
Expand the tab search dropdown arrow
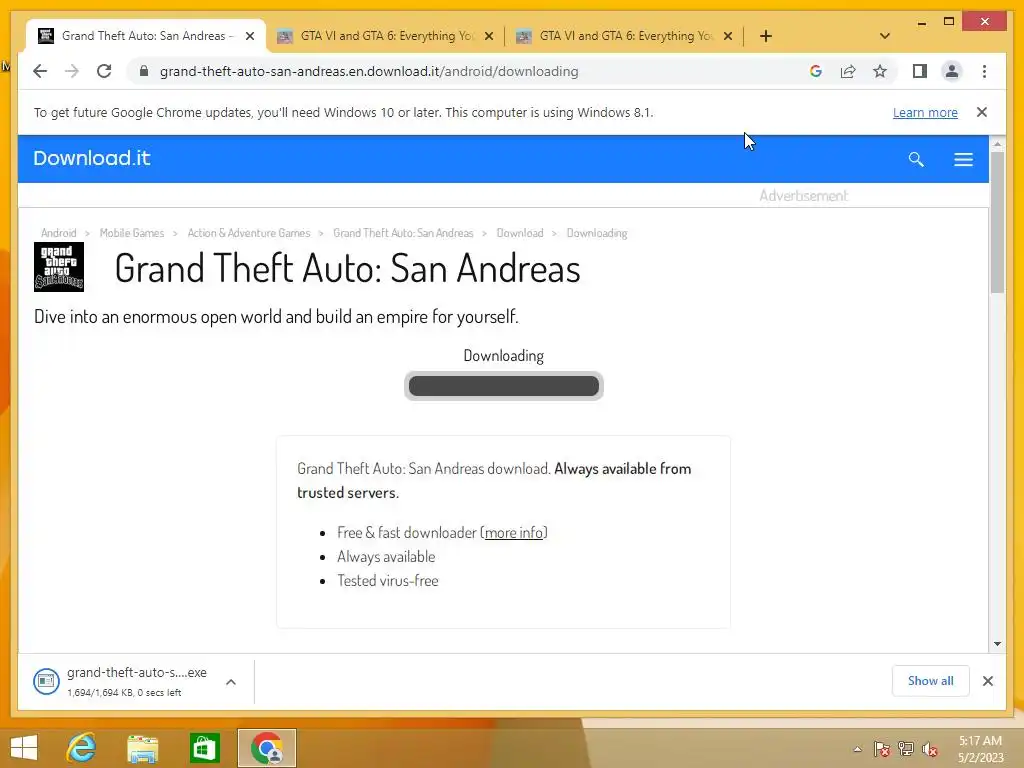pyautogui.click(x=885, y=36)
